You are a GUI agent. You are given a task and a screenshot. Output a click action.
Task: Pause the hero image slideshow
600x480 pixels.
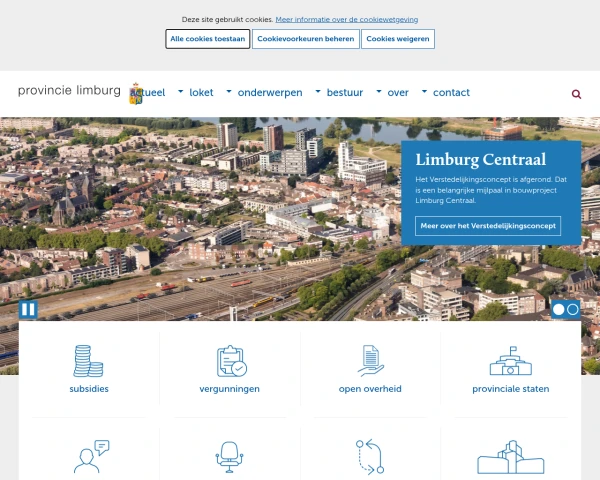point(28,309)
